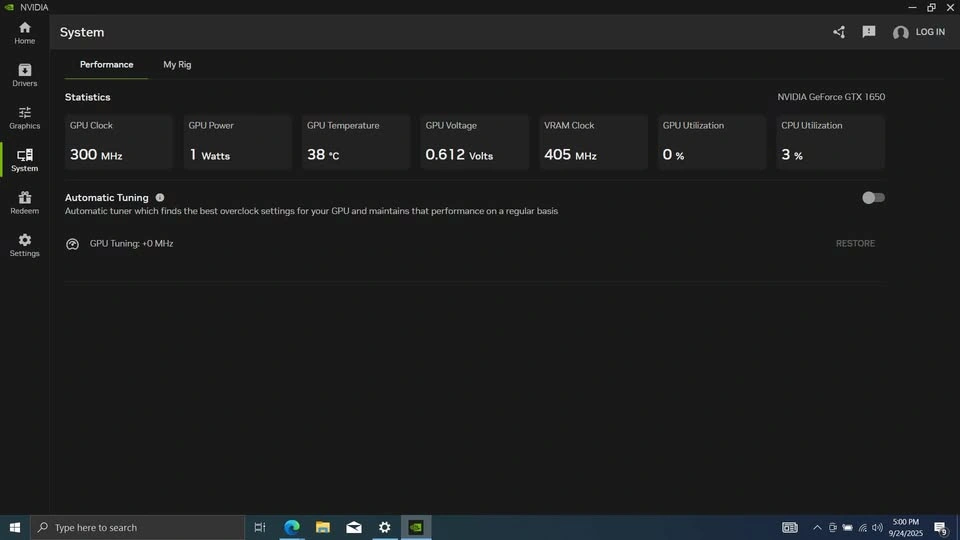This screenshot has width=960, height=540.
Task: Open Settings gear in NVIDIA sidebar
Action: (24, 245)
